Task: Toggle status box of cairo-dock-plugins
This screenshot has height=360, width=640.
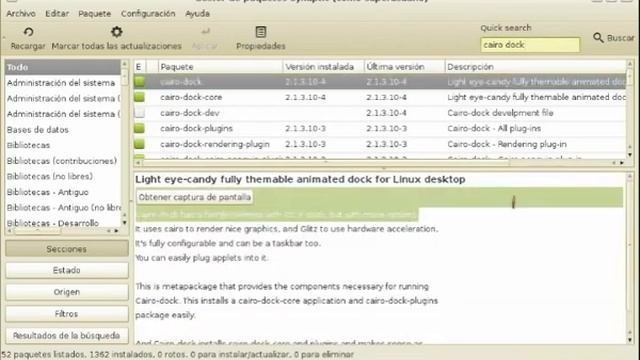Action: pos(139,128)
